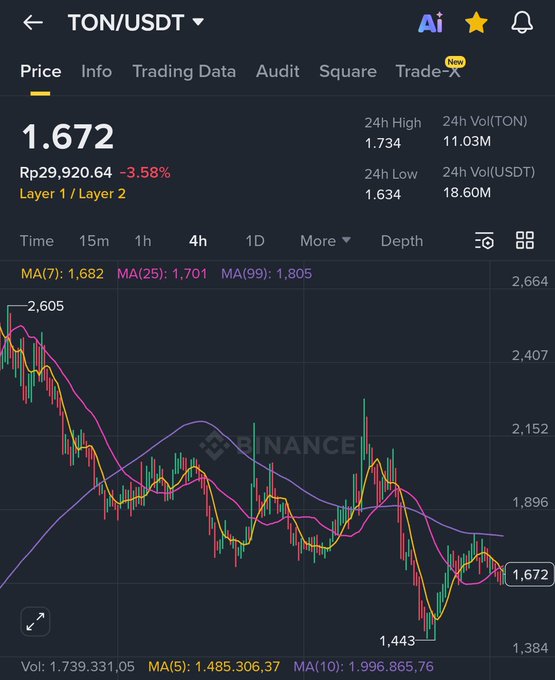
Task: Tap the 2,407 price axis label
Action: [x=530, y=355]
